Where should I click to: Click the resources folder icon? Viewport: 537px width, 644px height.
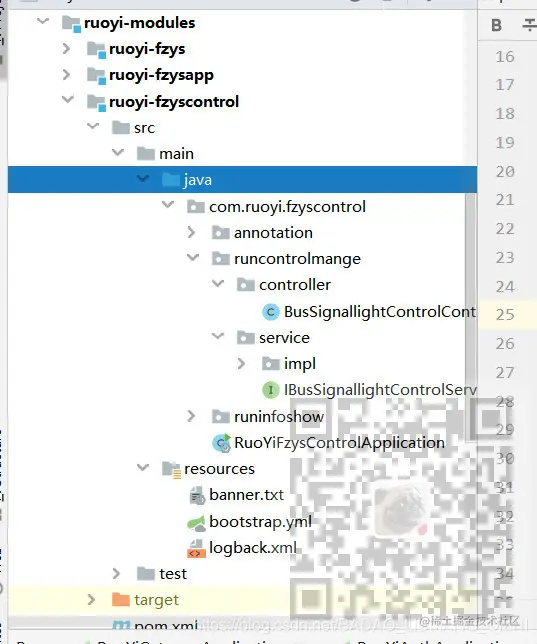(171, 469)
